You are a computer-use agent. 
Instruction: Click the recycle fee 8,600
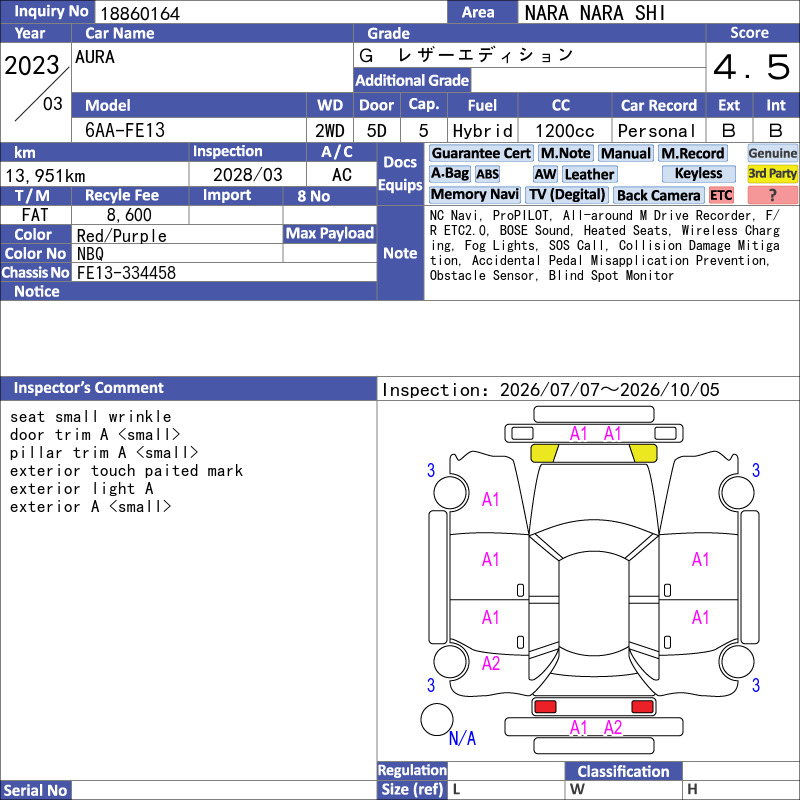(x=129, y=215)
